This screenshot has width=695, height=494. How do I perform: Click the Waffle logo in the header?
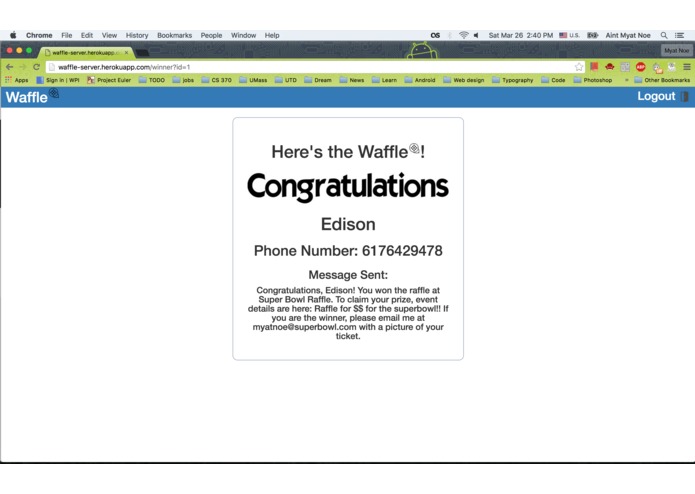tap(32, 96)
